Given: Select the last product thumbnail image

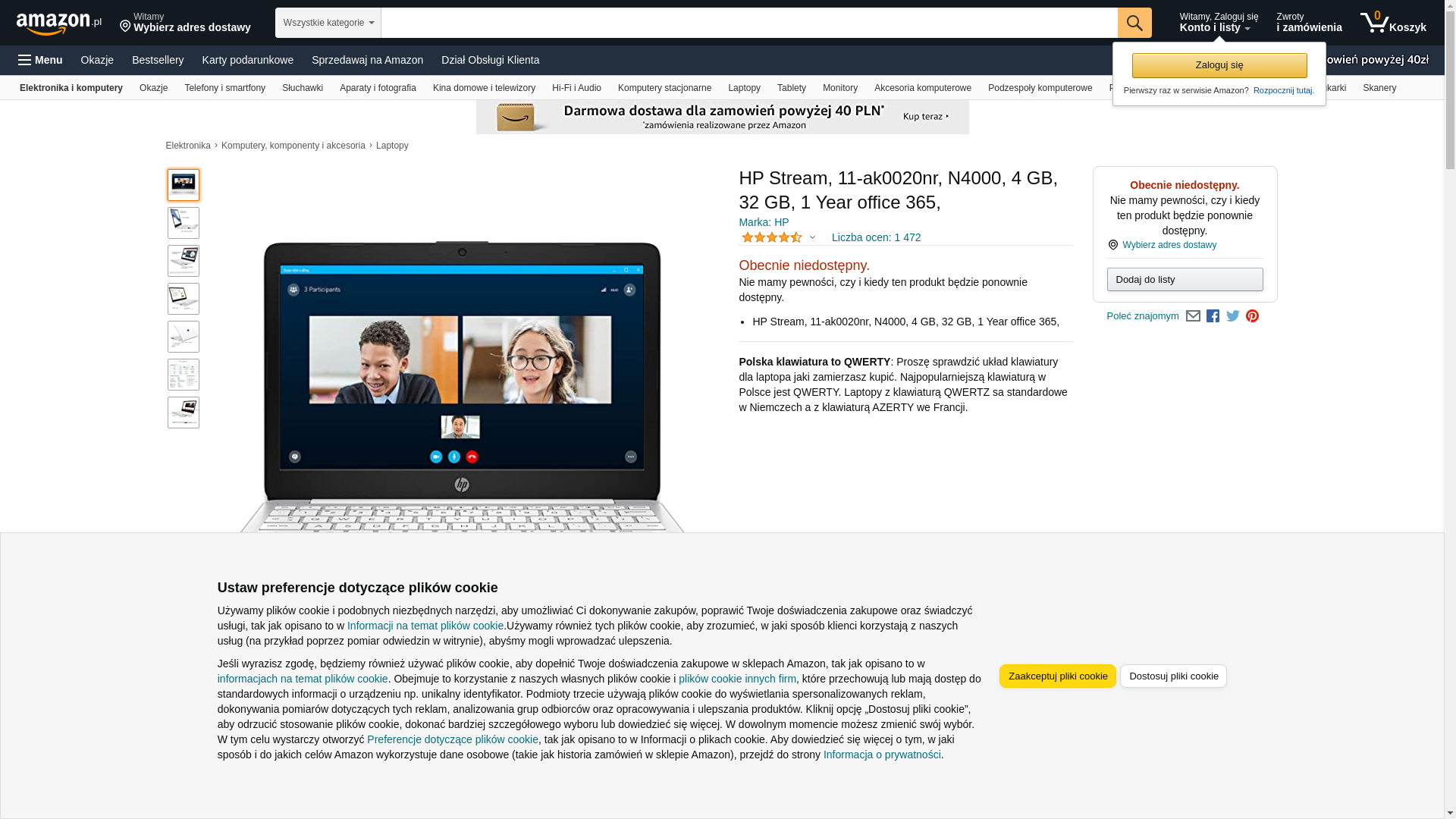Looking at the screenshot, I should pyautogui.click(x=184, y=413).
